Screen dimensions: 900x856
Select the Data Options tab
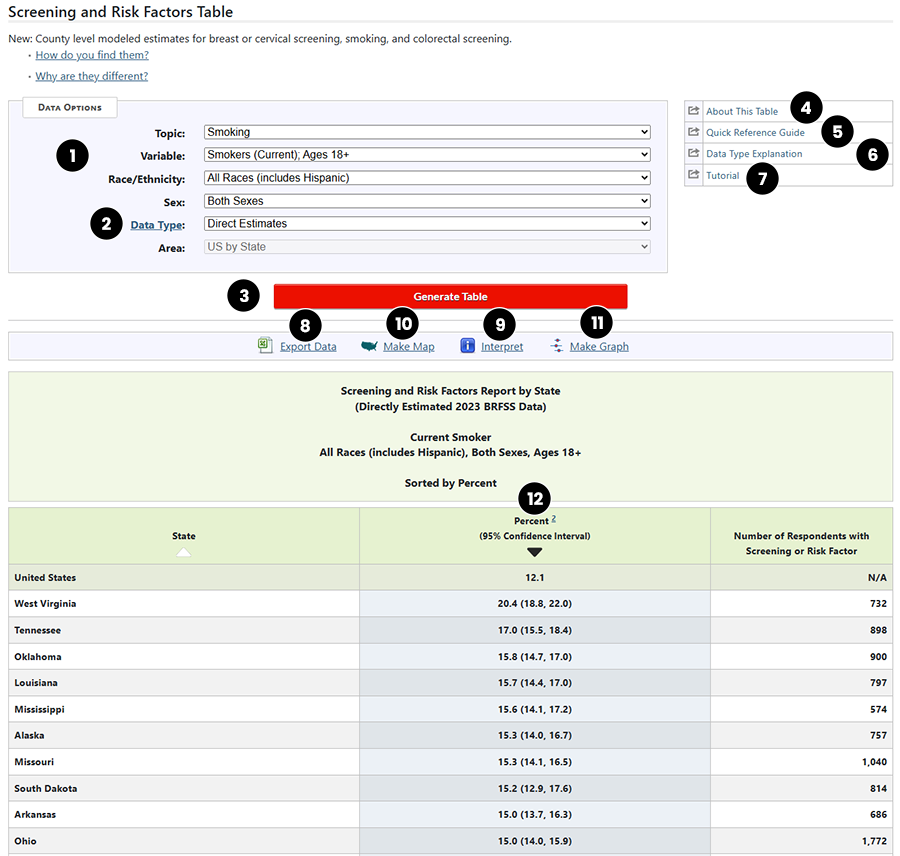point(69,107)
